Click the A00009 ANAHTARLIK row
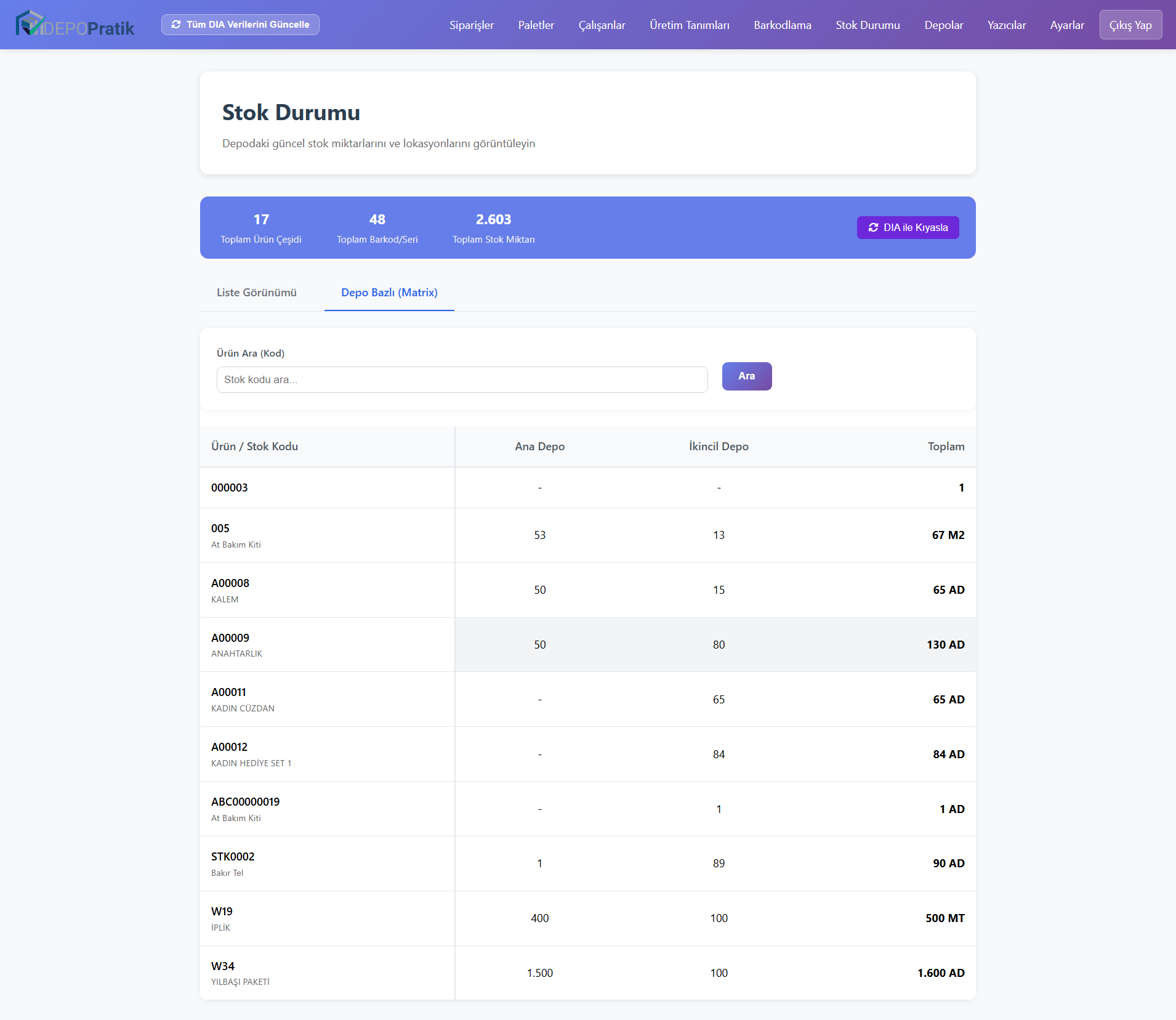 [x=587, y=645]
